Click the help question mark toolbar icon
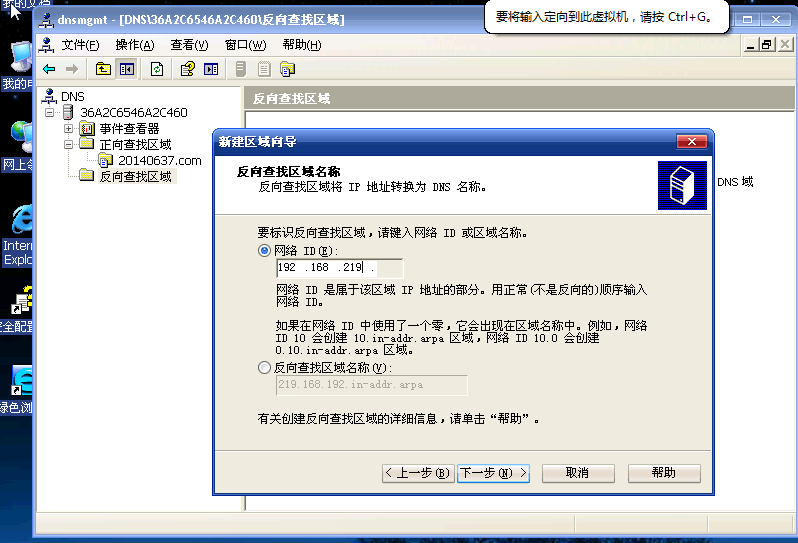The image size is (798, 543). coord(187,69)
